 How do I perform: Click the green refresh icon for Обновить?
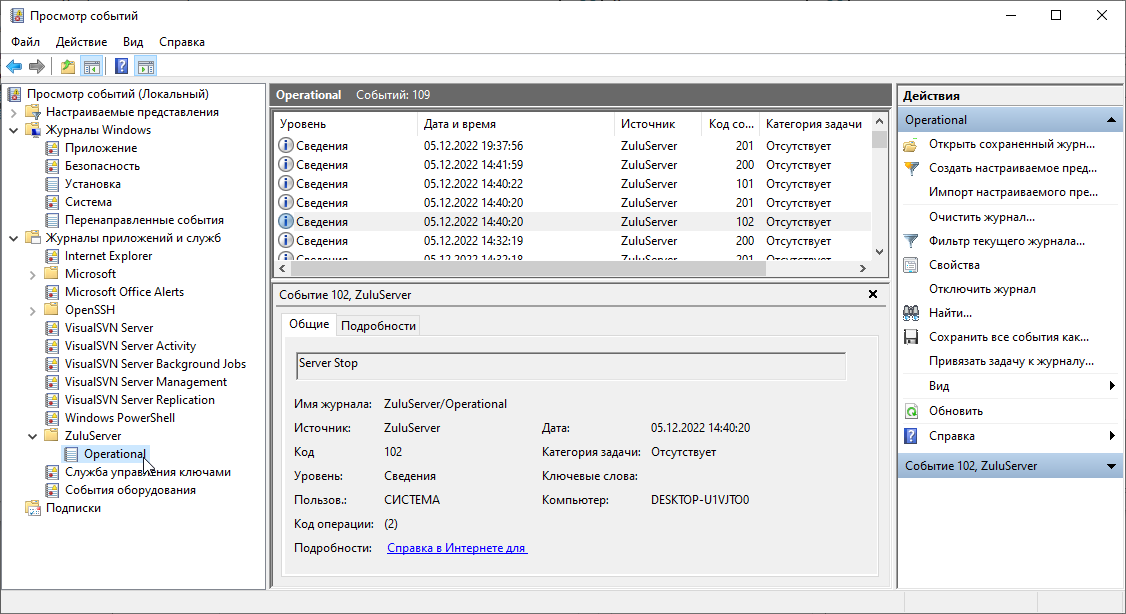click(x=911, y=411)
